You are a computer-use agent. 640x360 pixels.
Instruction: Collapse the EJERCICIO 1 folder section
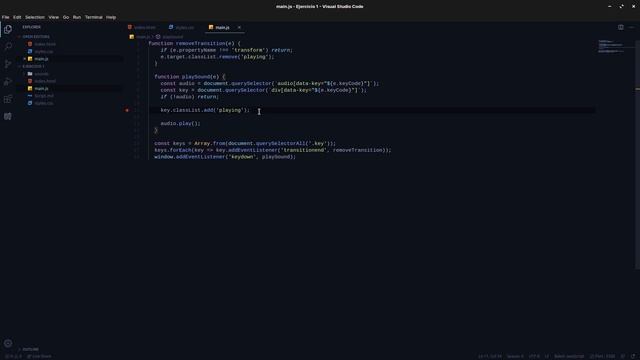click(x=33, y=66)
